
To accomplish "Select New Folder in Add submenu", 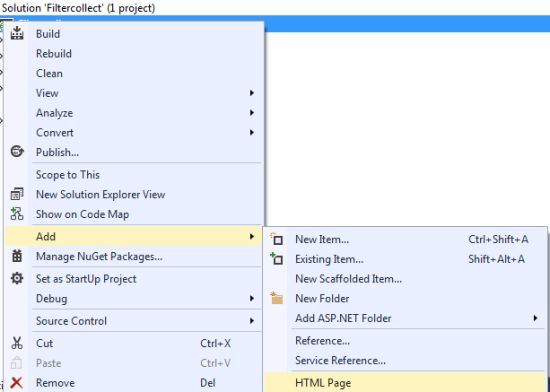I will (x=405, y=298).
